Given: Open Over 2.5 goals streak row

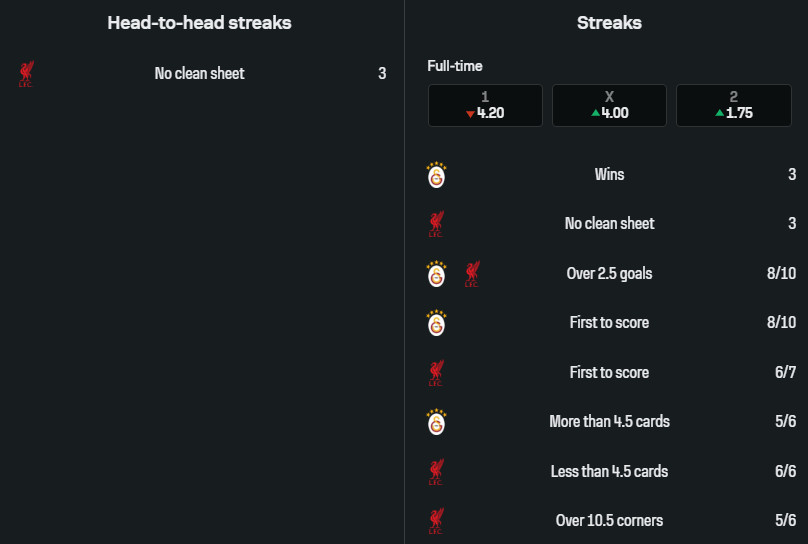Looking at the screenshot, I should (609, 273).
